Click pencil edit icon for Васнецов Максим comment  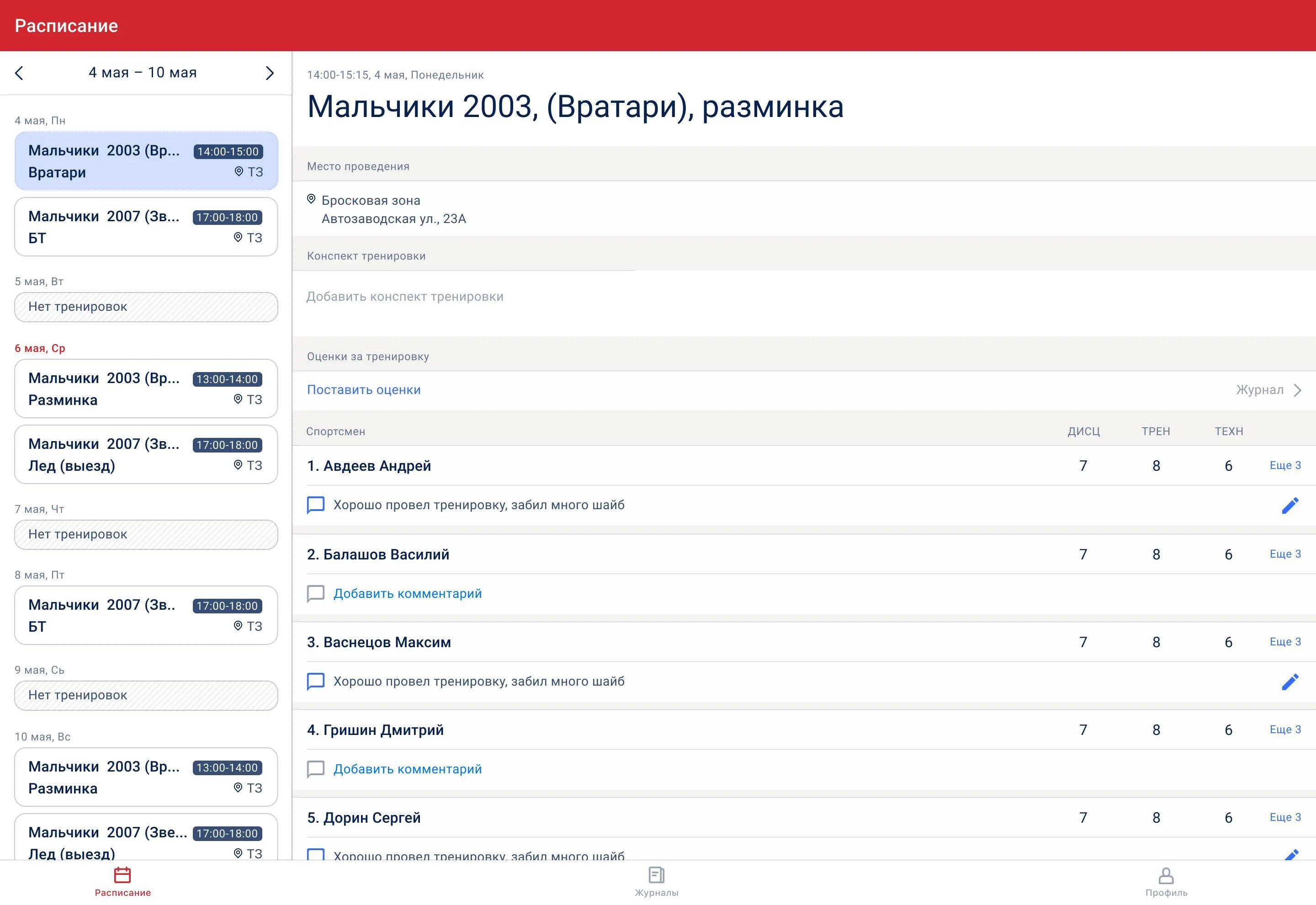1290,681
